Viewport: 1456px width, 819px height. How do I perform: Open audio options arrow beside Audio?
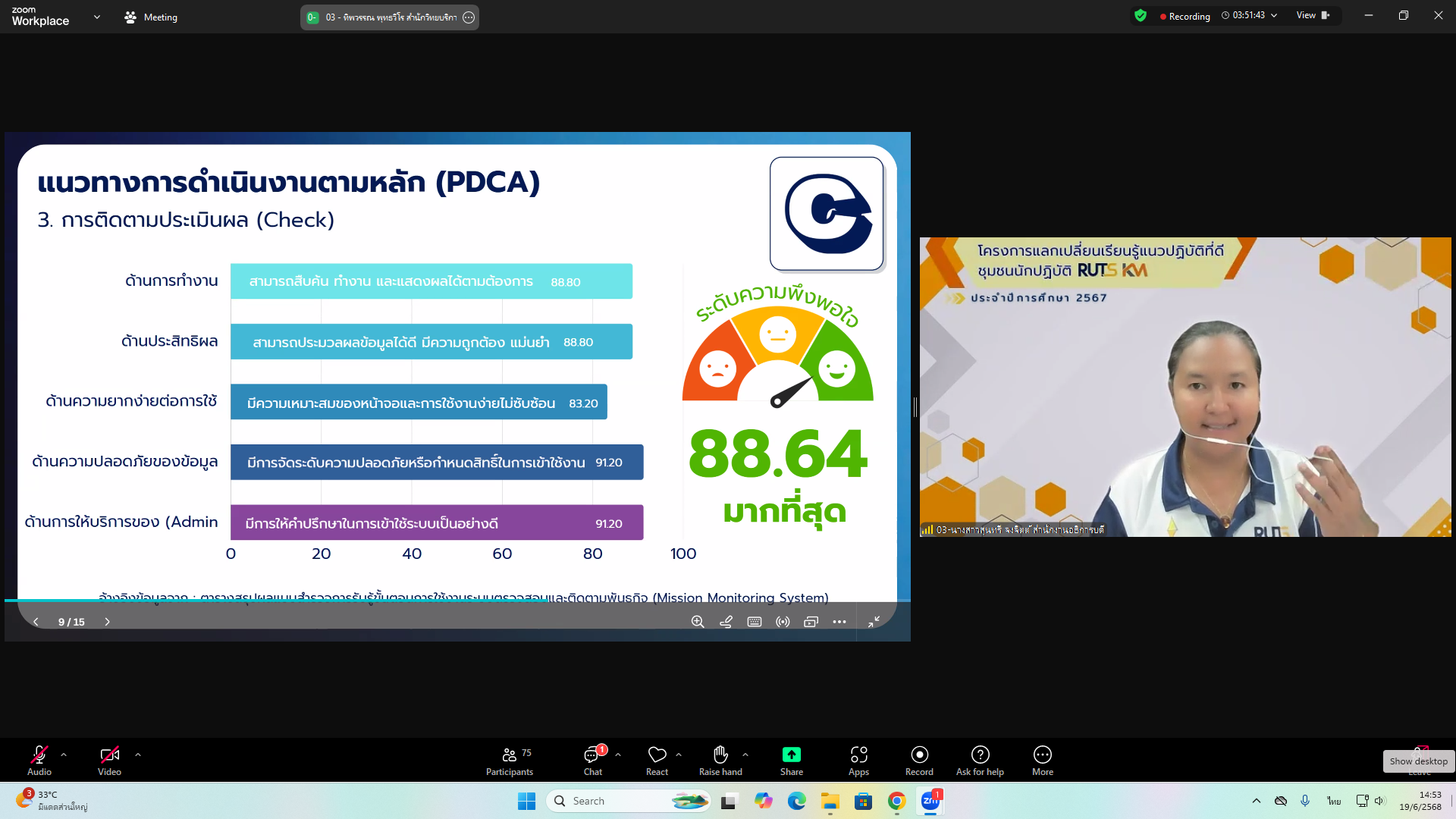click(x=64, y=755)
